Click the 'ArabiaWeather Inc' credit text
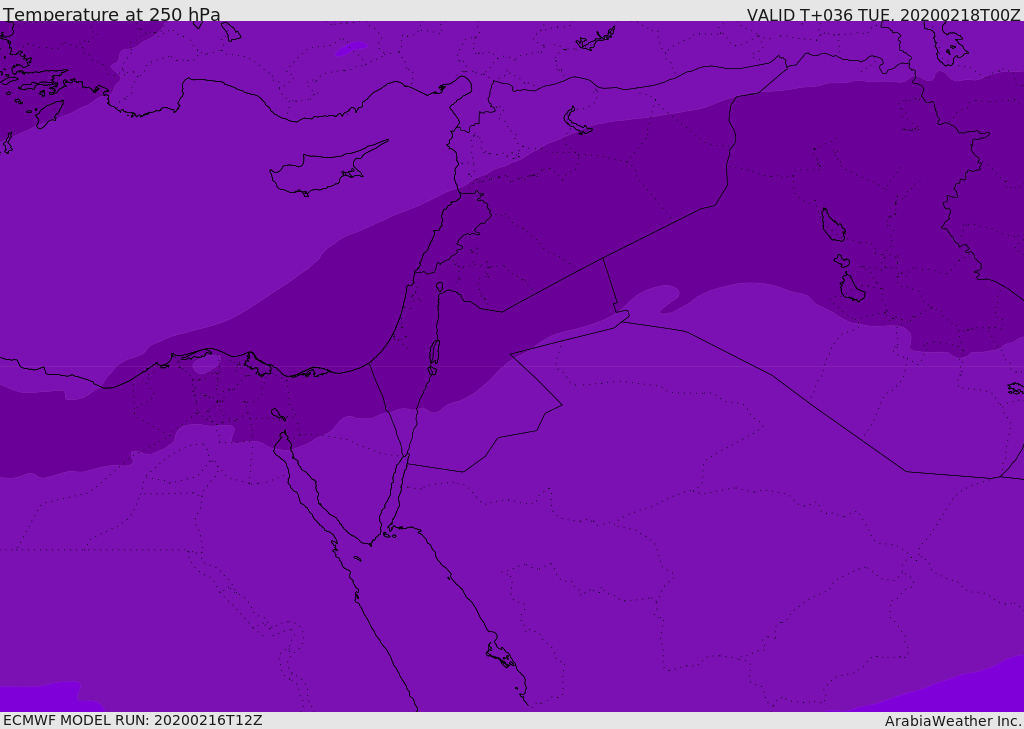Viewport: 1024px width, 729px height. (x=953, y=721)
